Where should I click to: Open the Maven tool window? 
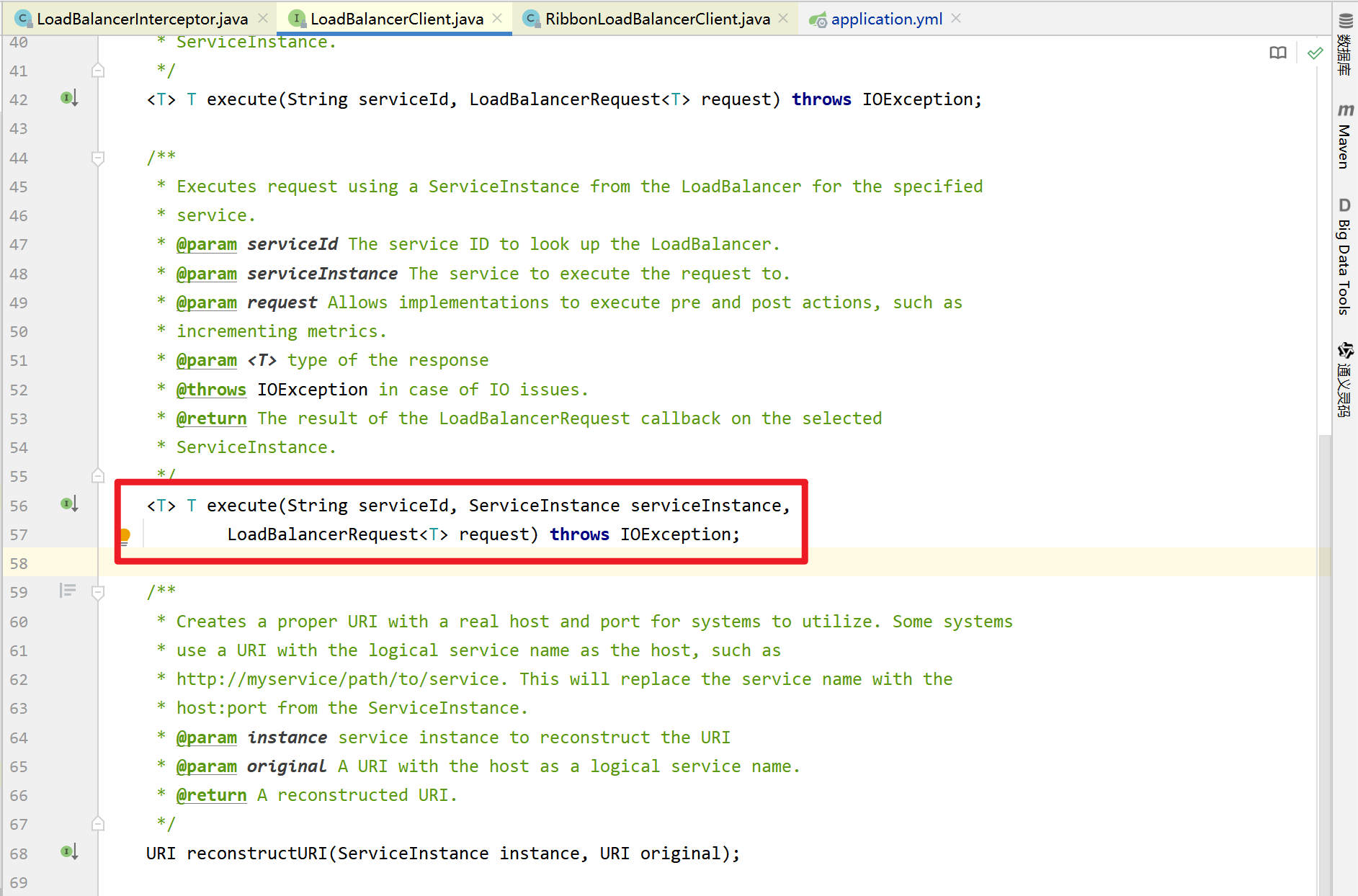1345,137
